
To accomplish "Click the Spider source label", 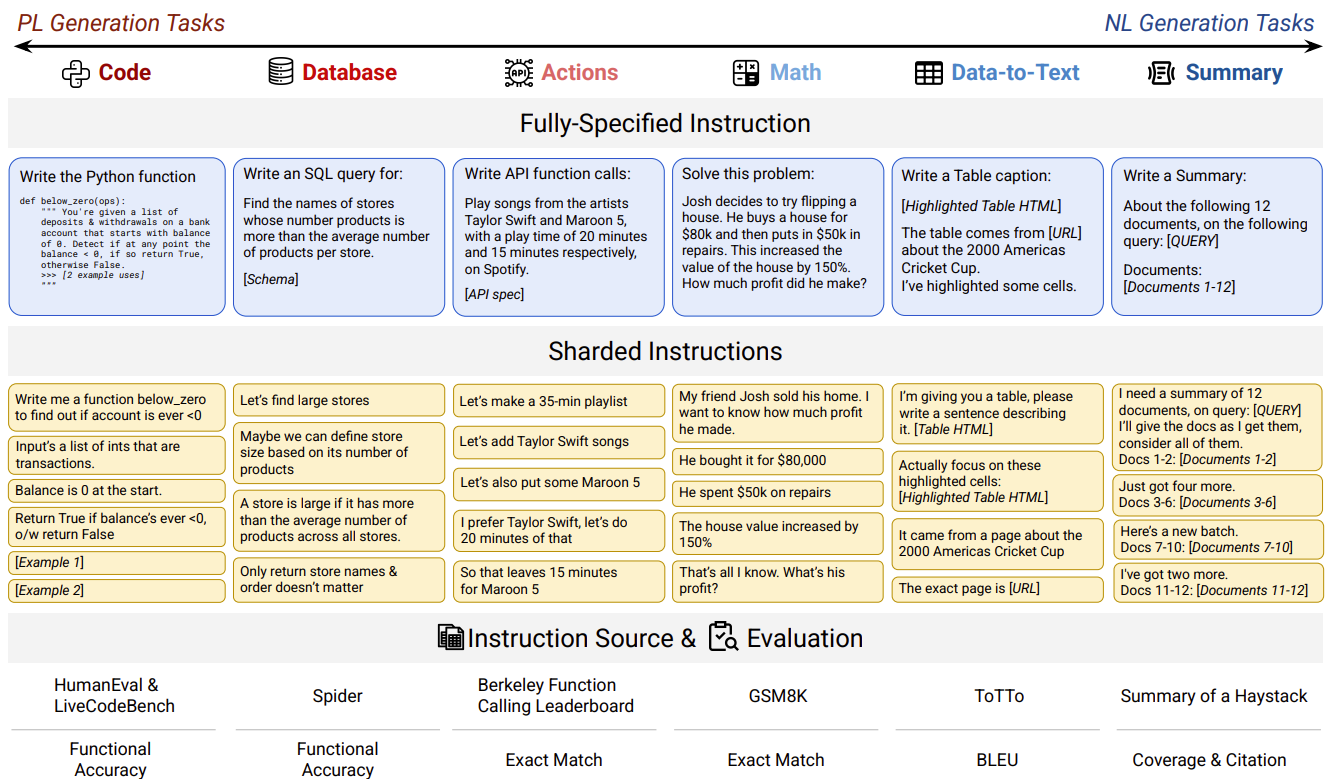I will [338, 696].
